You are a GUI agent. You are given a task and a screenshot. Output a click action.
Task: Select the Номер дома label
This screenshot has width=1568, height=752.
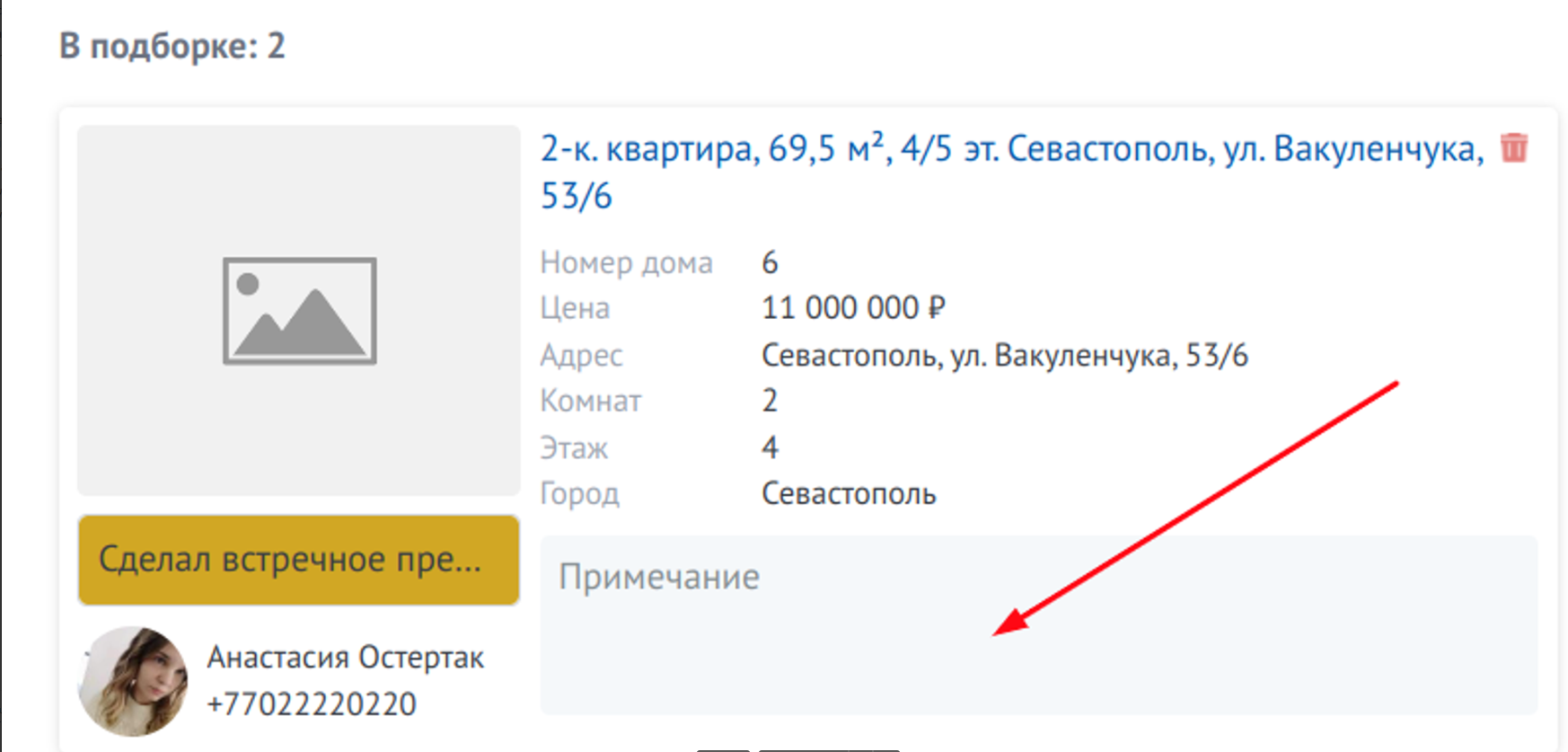(x=627, y=262)
